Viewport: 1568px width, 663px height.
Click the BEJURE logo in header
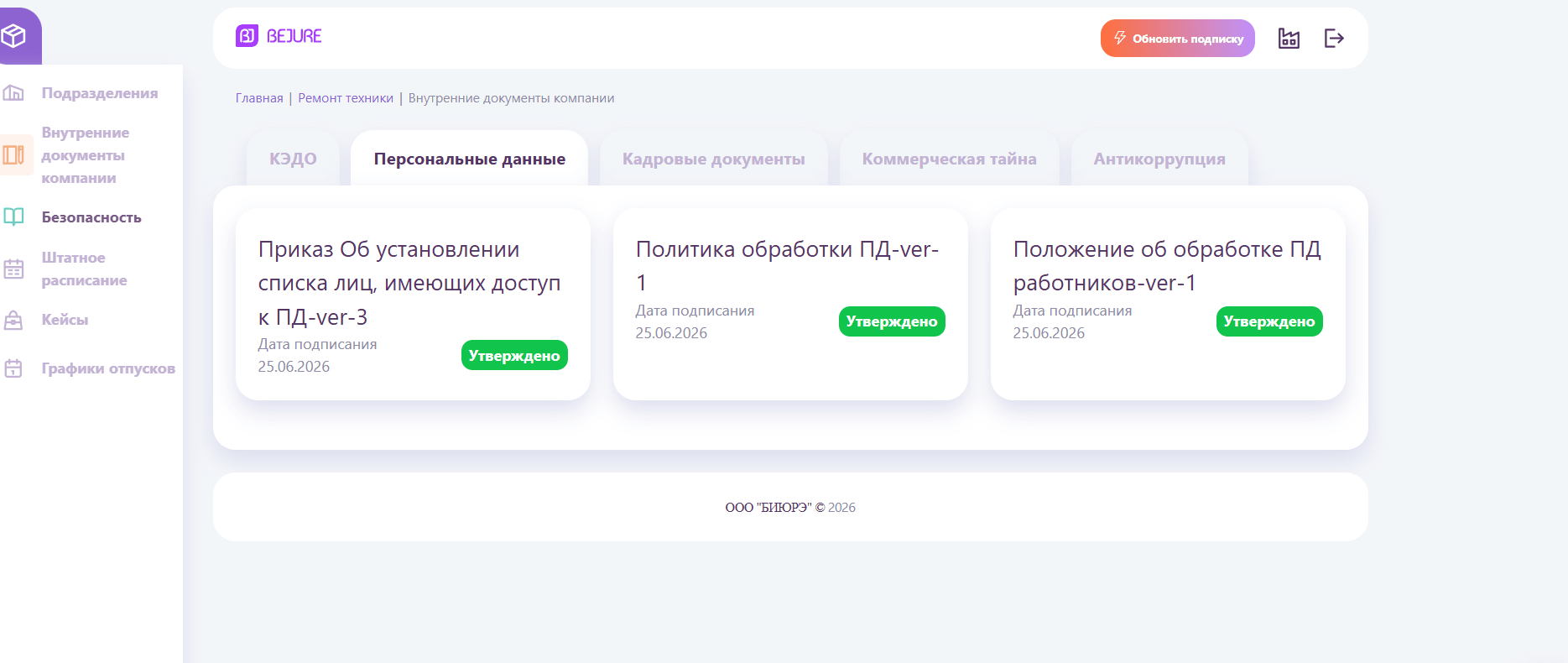coord(279,36)
